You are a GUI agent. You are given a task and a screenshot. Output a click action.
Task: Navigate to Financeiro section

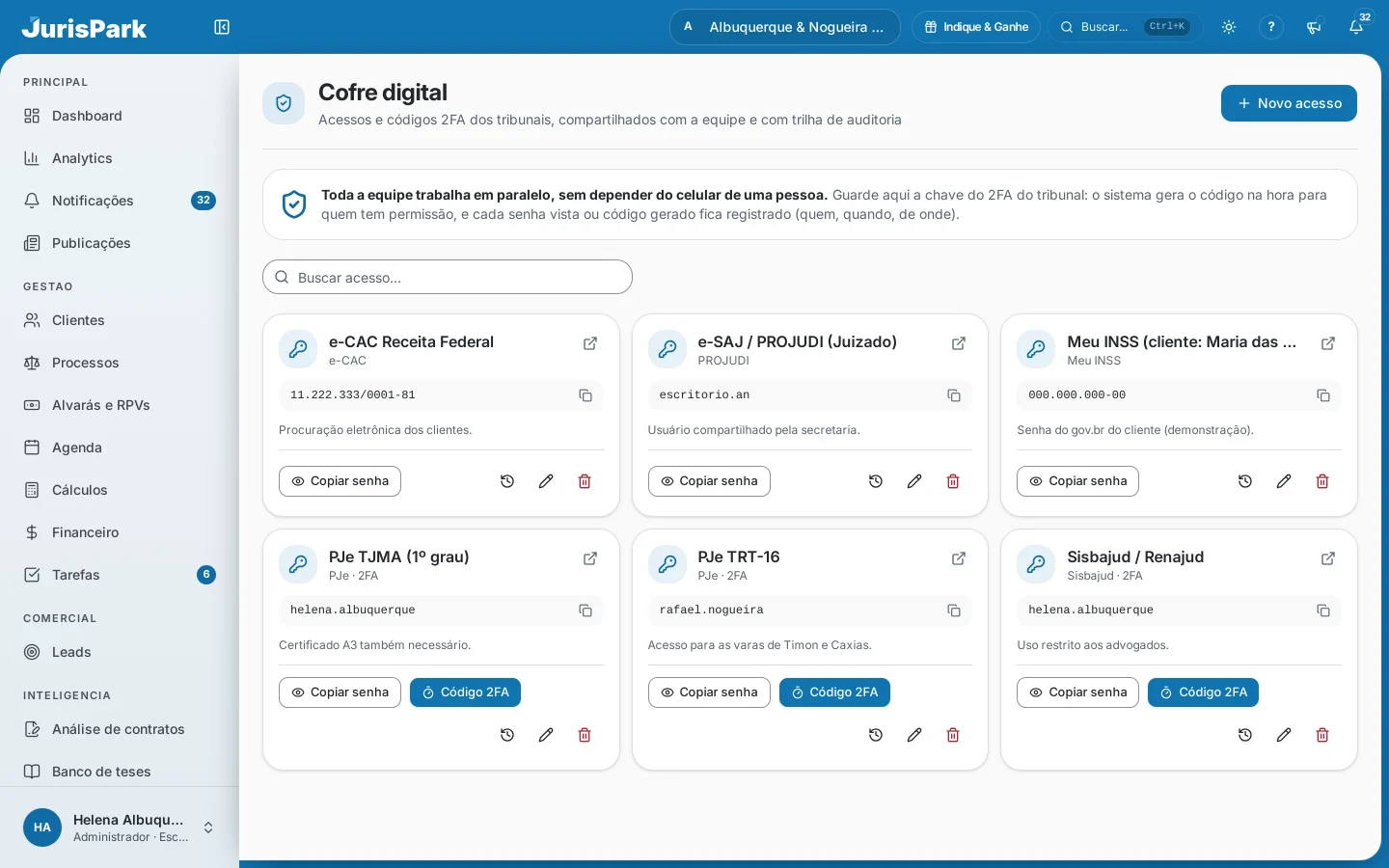(120, 532)
